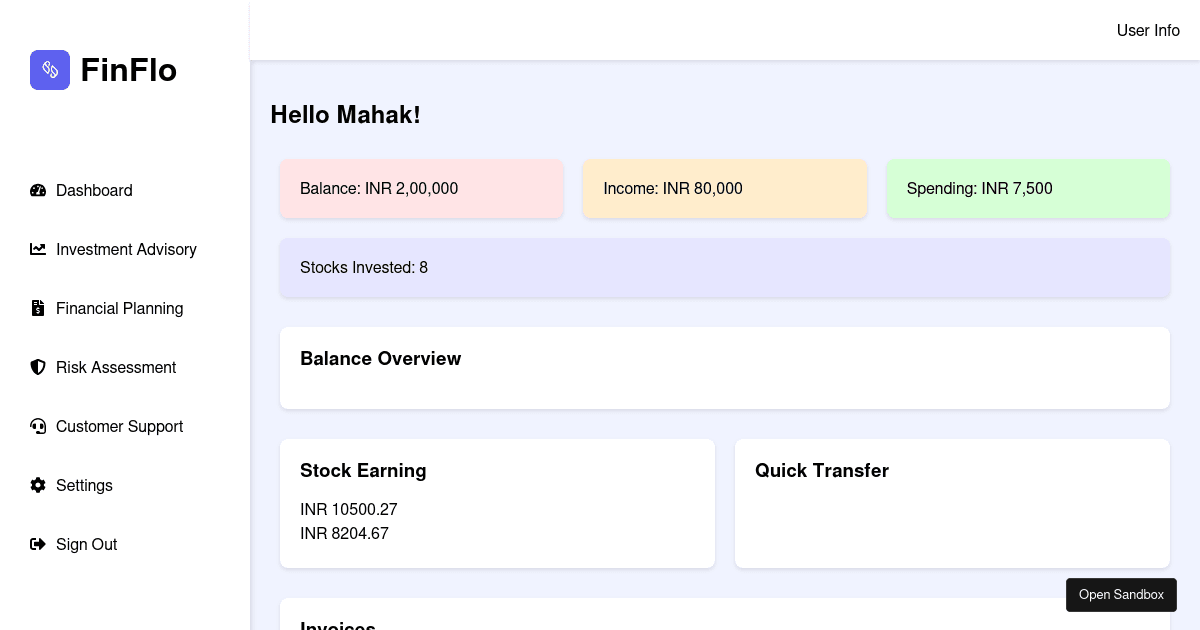Click the Financial Planning document icon
Image resolution: width=1200 pixels, height=630 pixels.
click(x=38, y=308)
